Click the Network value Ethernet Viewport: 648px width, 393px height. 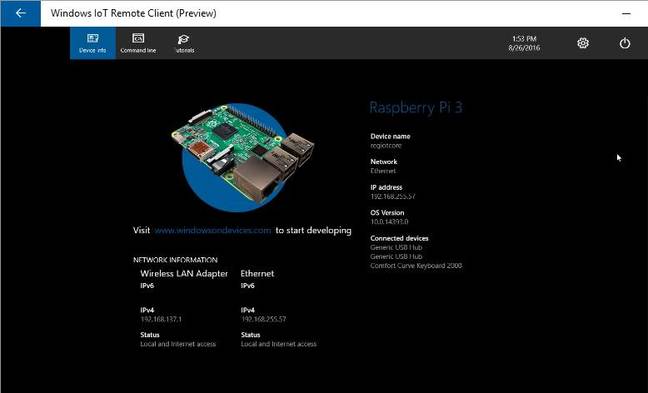(383, 171)
